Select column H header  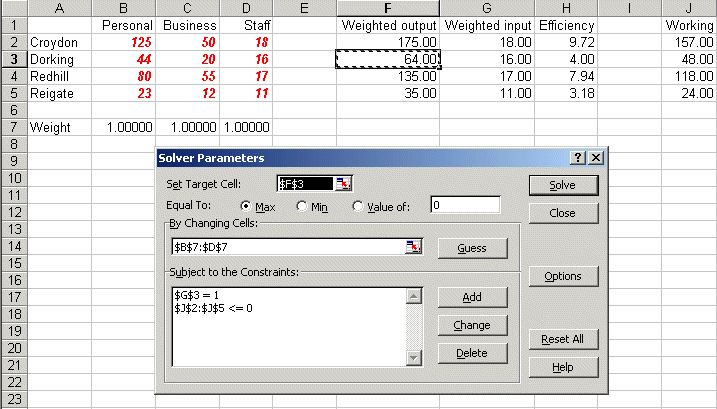click(566, 8)
